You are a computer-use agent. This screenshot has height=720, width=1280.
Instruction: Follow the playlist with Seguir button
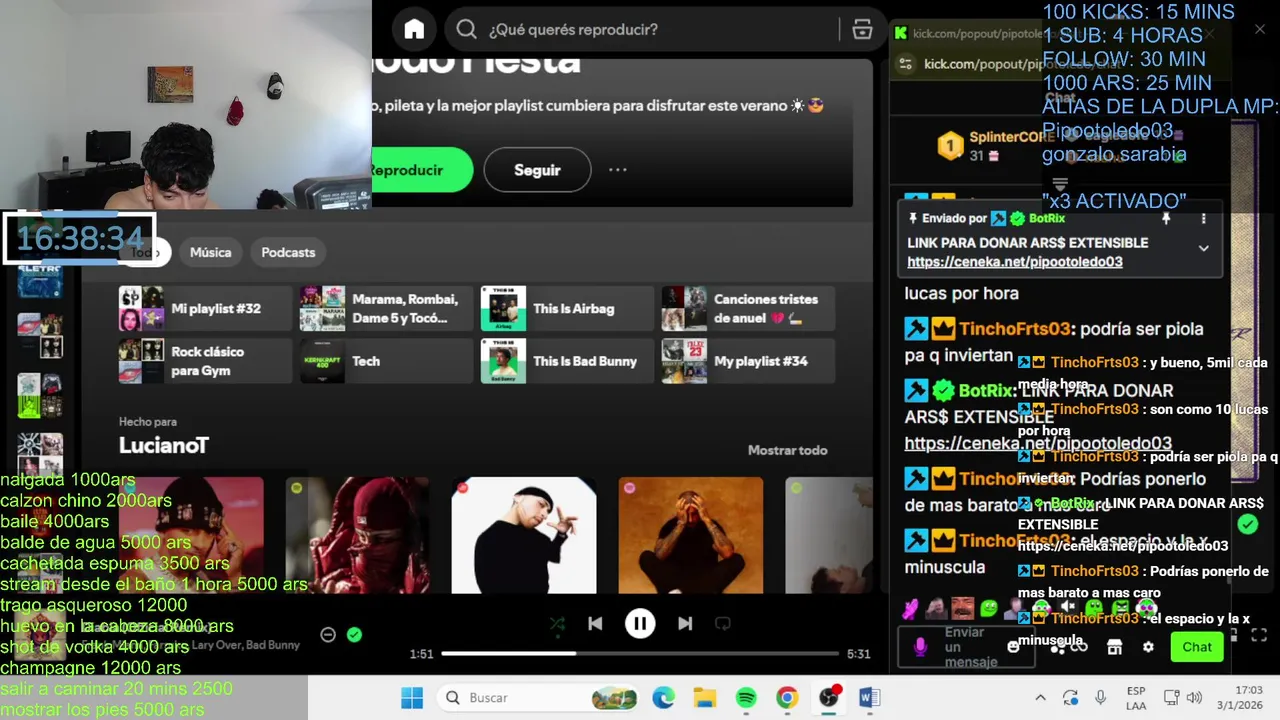click(x=537, y=170)
